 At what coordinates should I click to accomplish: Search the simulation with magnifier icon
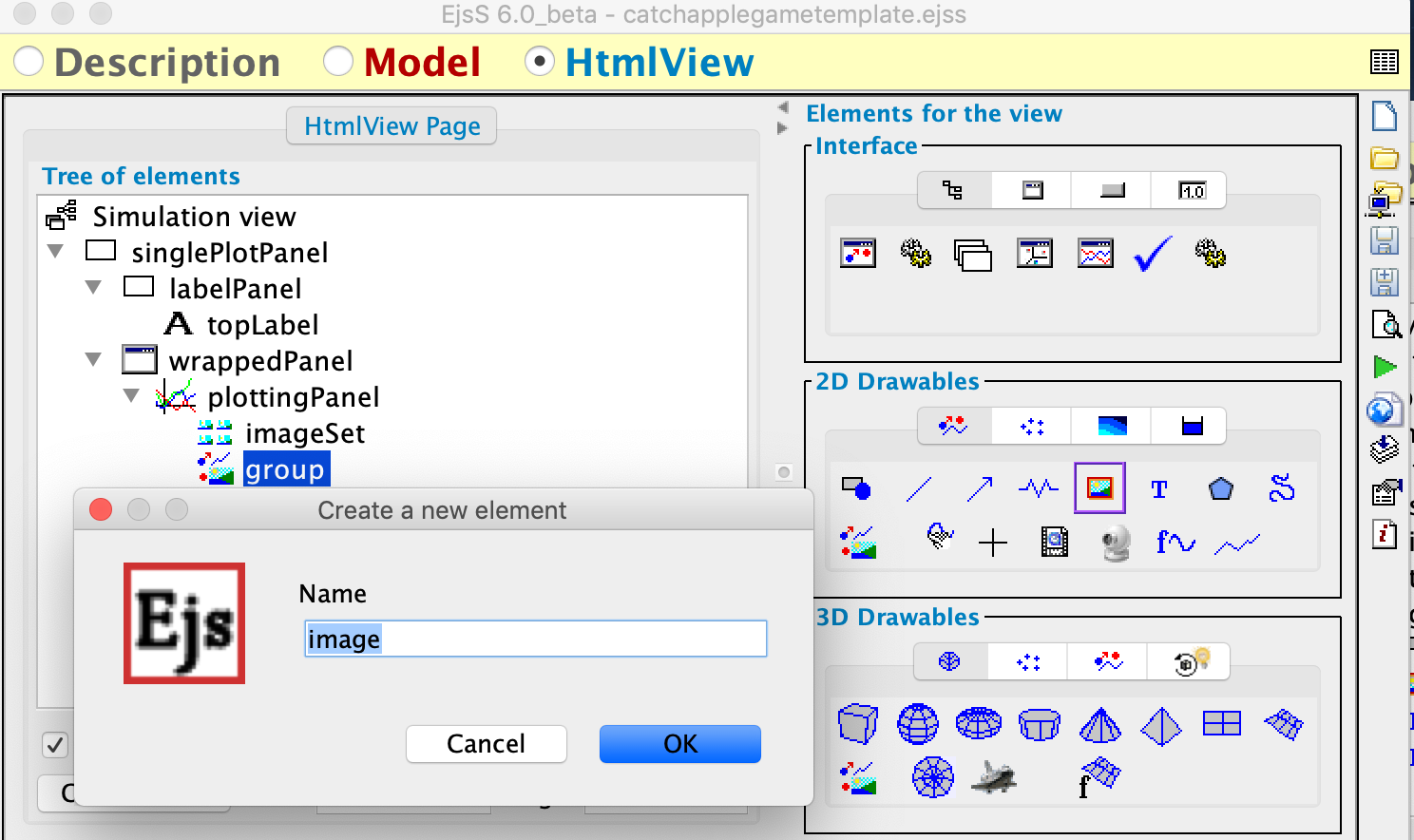tap(1386, 324)
